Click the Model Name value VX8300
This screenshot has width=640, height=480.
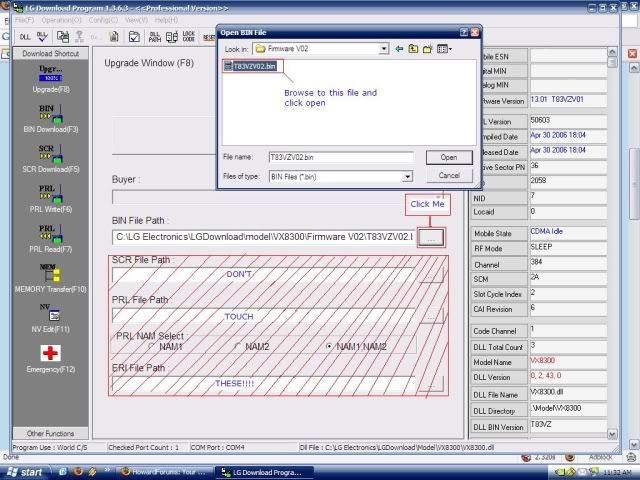542,361
